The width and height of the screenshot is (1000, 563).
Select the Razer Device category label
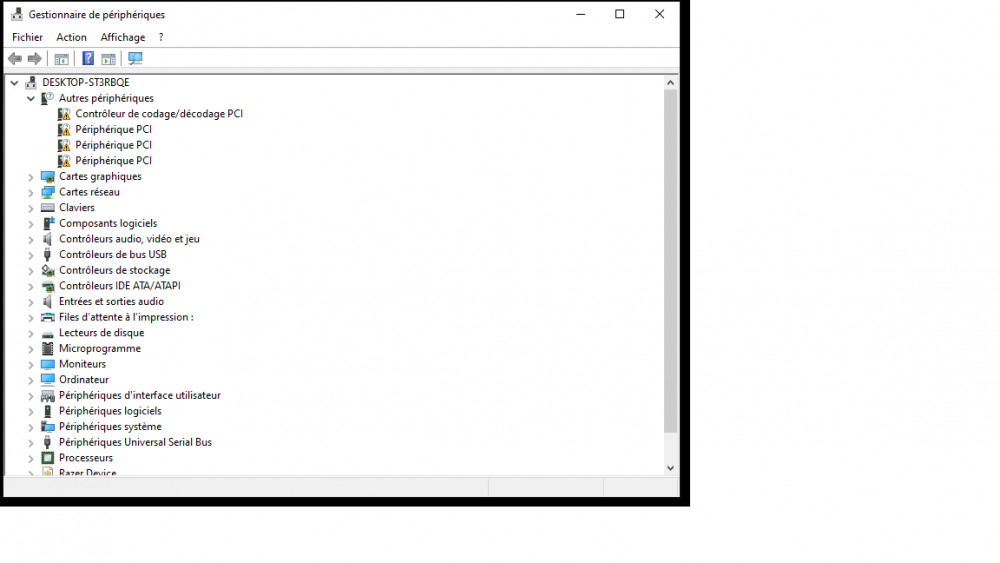click(87, 472)
